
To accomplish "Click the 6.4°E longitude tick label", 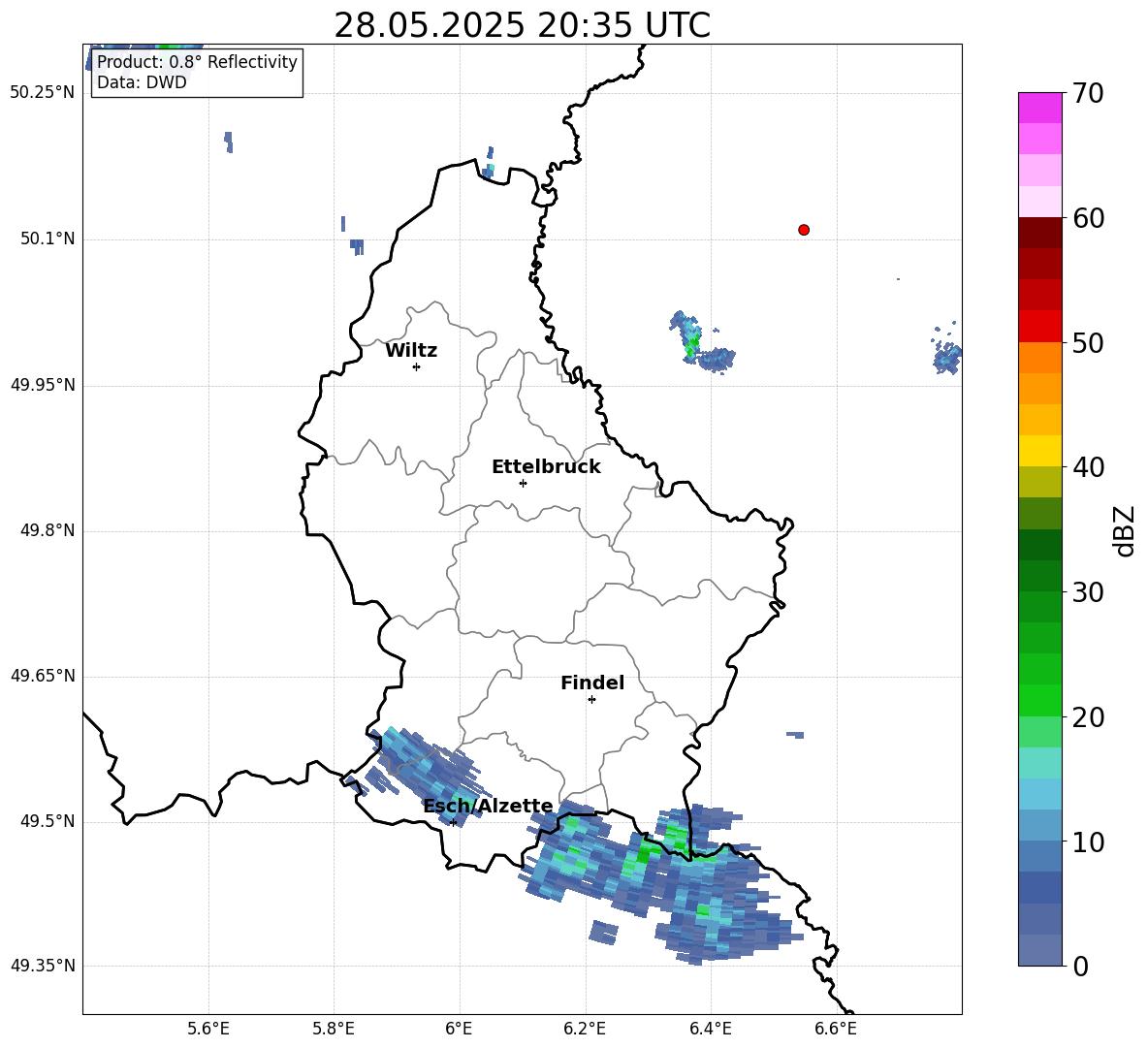I will click(x=710, y=1029).
